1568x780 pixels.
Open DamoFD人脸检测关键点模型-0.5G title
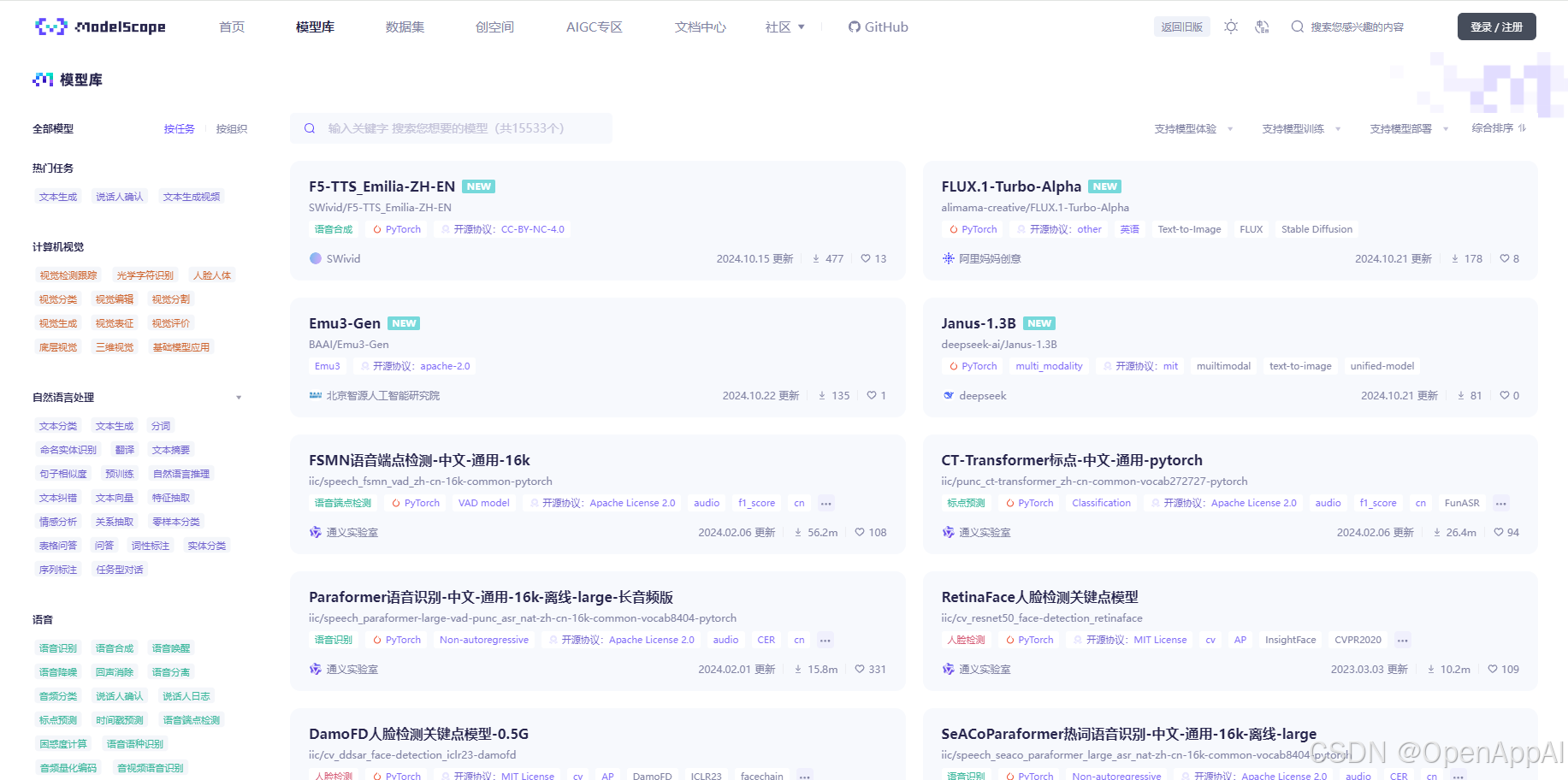coord(418,734)
